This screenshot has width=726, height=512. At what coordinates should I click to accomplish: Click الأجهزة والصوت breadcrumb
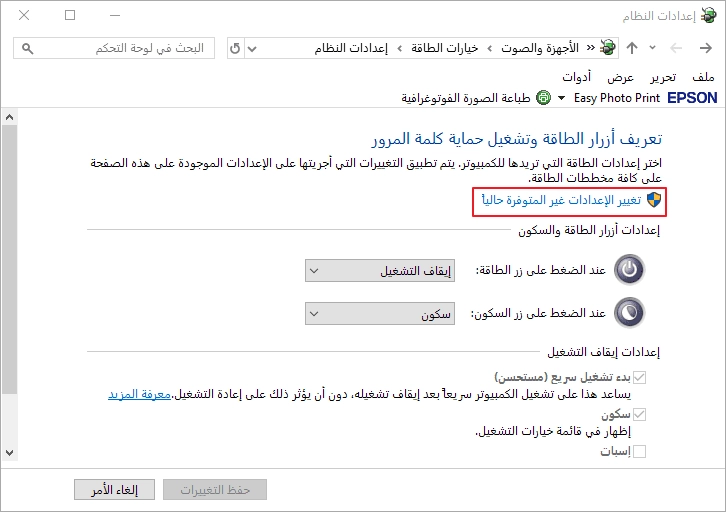pos(540,48)
